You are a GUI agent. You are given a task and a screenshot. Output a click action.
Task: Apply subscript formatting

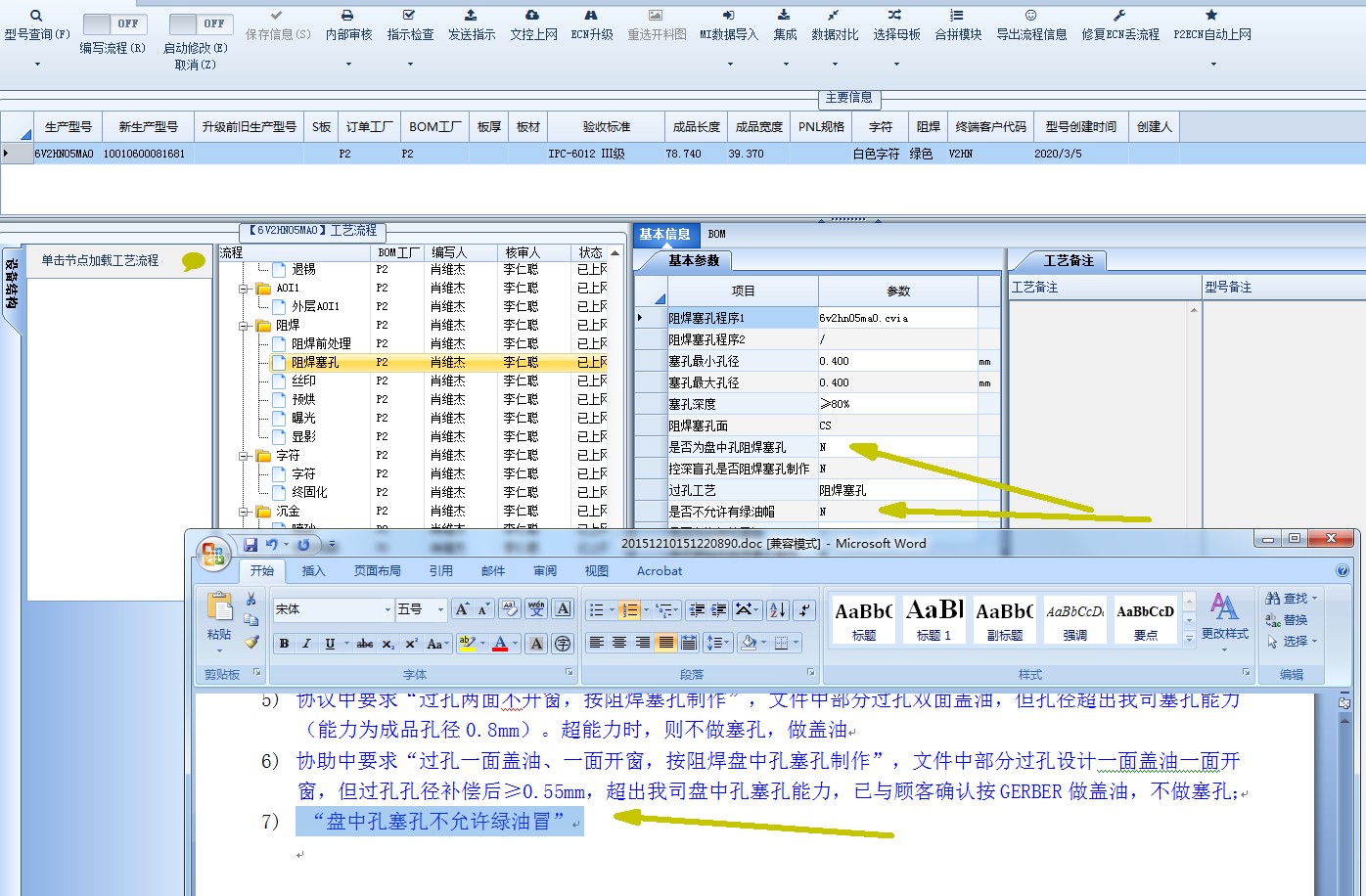388,643
